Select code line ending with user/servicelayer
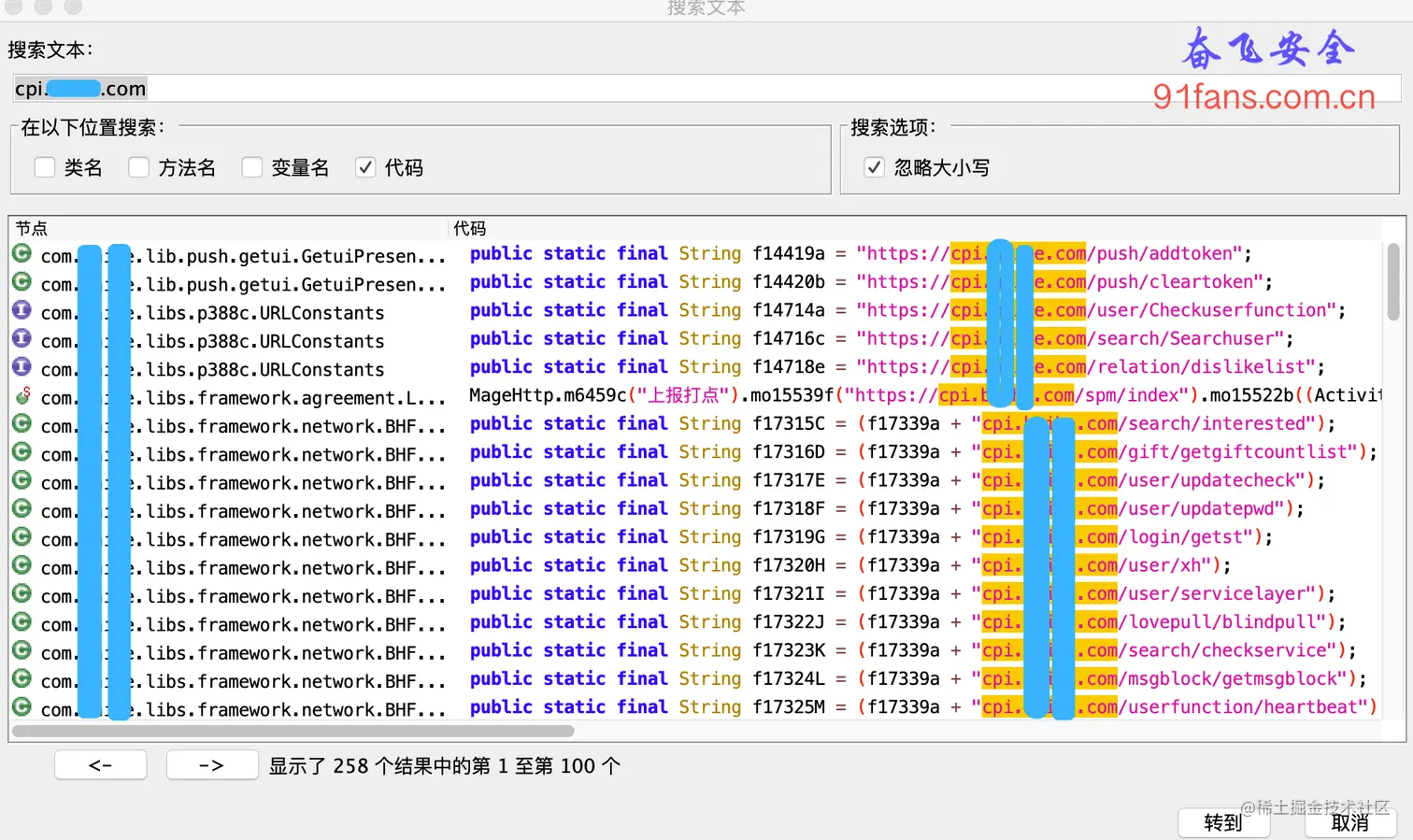1413x840 pixels. (903, 593)
